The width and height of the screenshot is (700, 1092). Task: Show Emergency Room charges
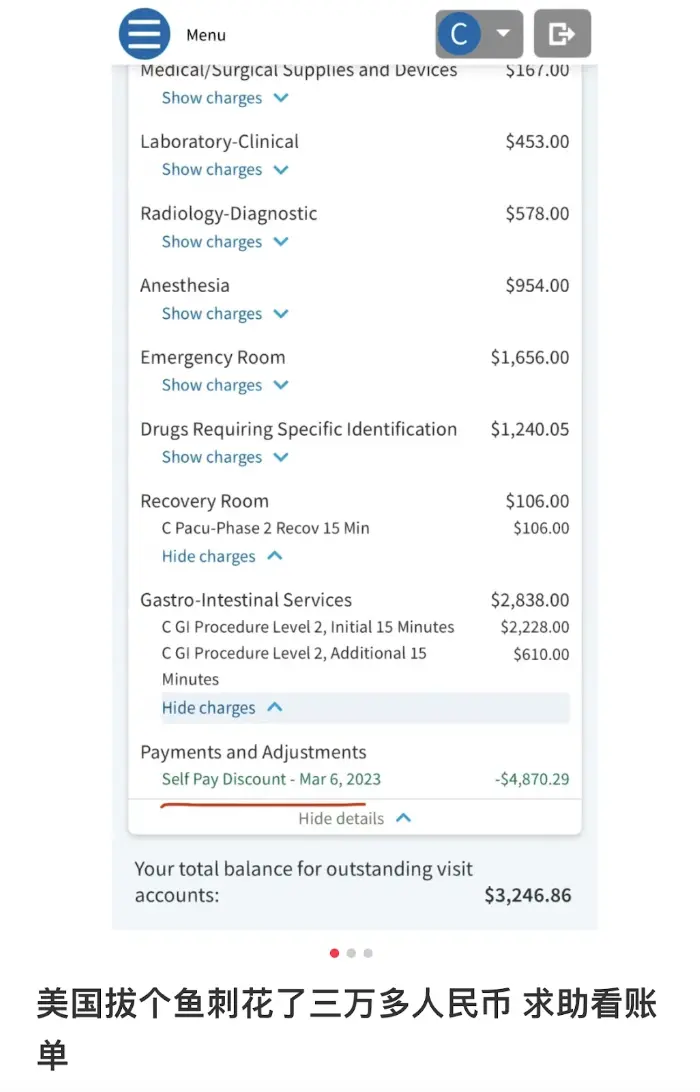click(225, 386)
